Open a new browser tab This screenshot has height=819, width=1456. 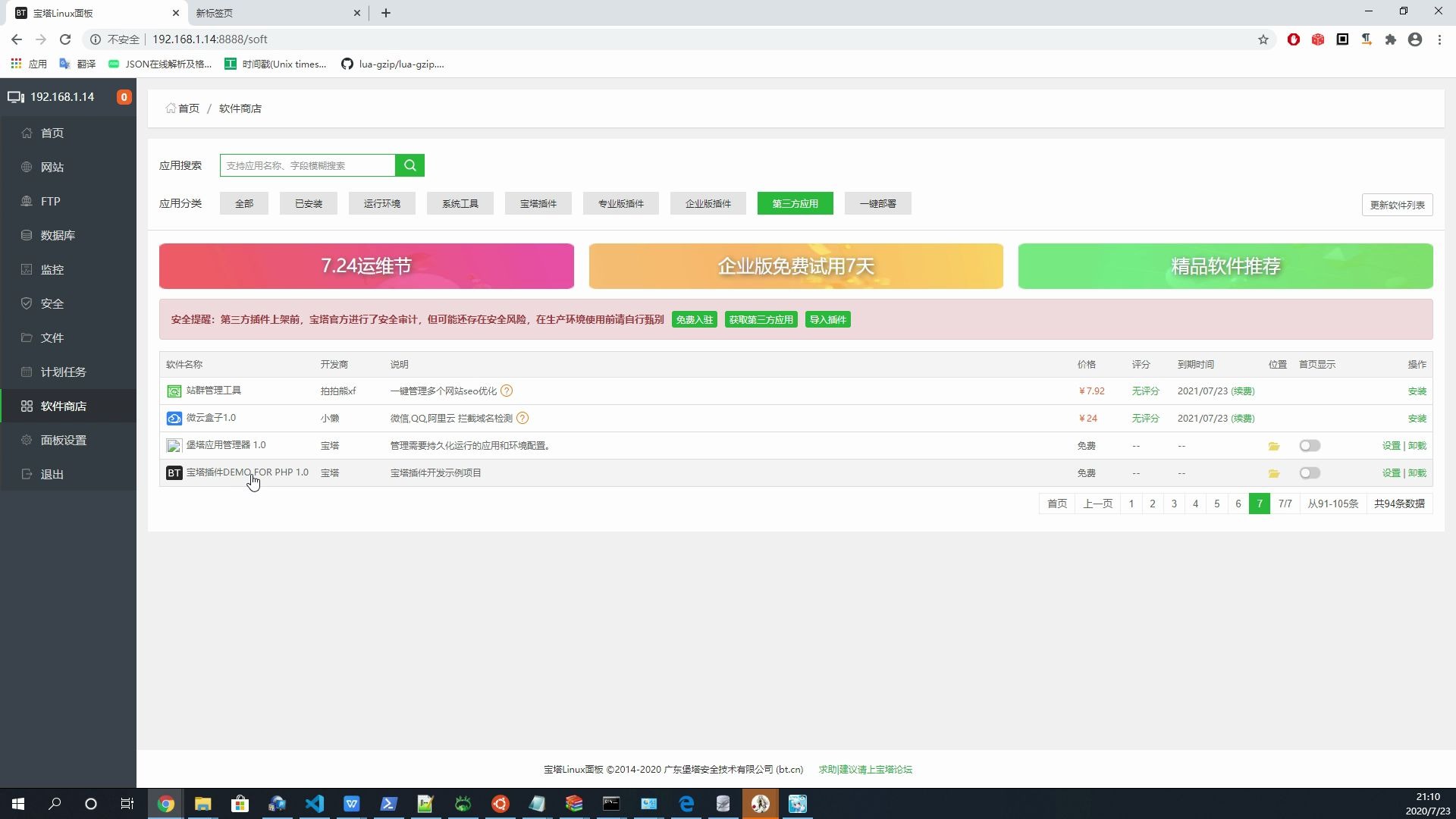point(385,13)
